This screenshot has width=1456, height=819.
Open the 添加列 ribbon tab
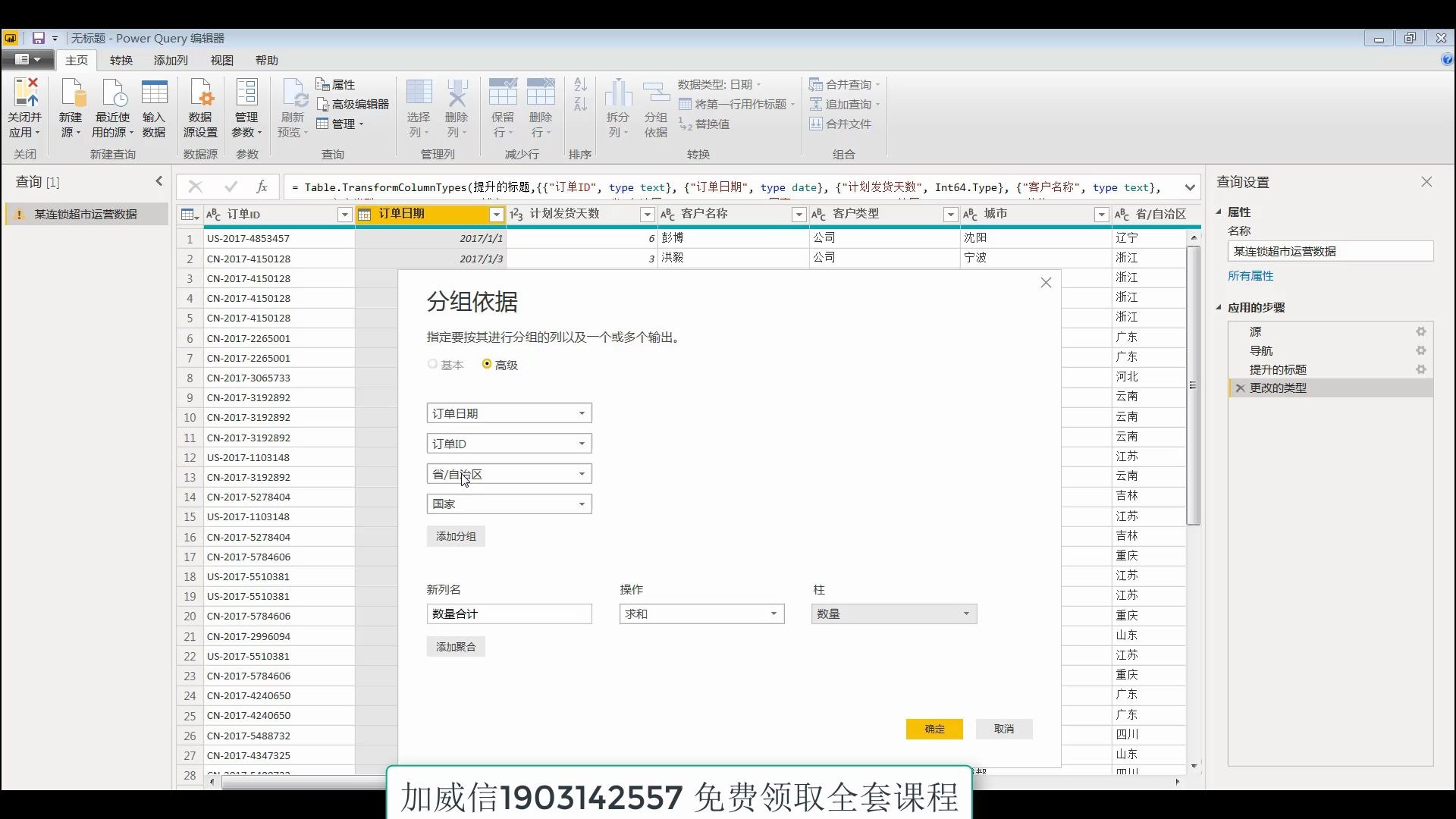point(171,60)
